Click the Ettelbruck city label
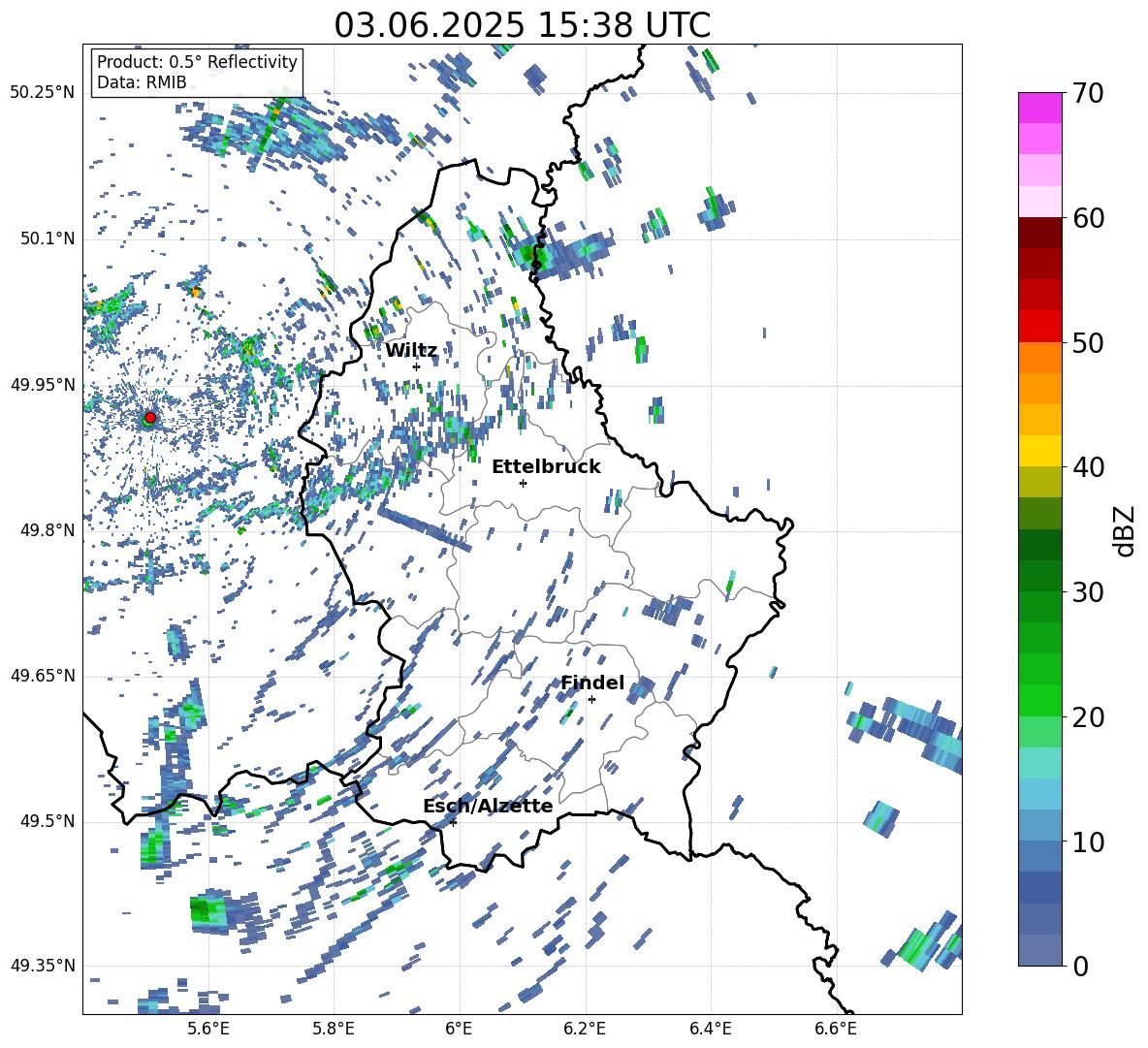The image size is (1148, 1048). [546, 467]
